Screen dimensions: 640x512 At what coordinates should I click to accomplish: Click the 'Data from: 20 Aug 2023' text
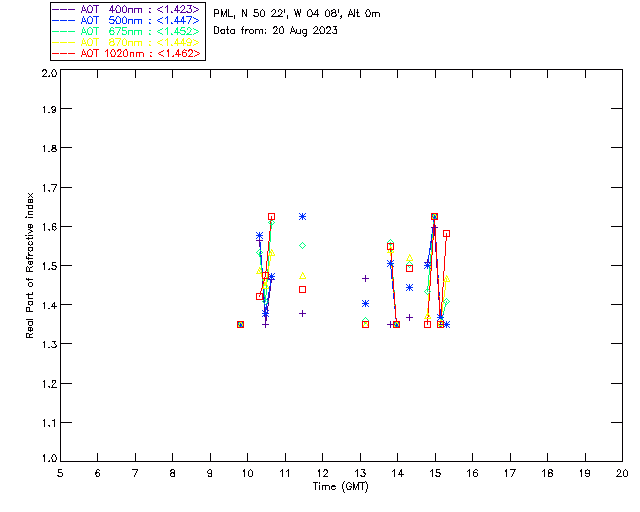click(x=276, y=31)
